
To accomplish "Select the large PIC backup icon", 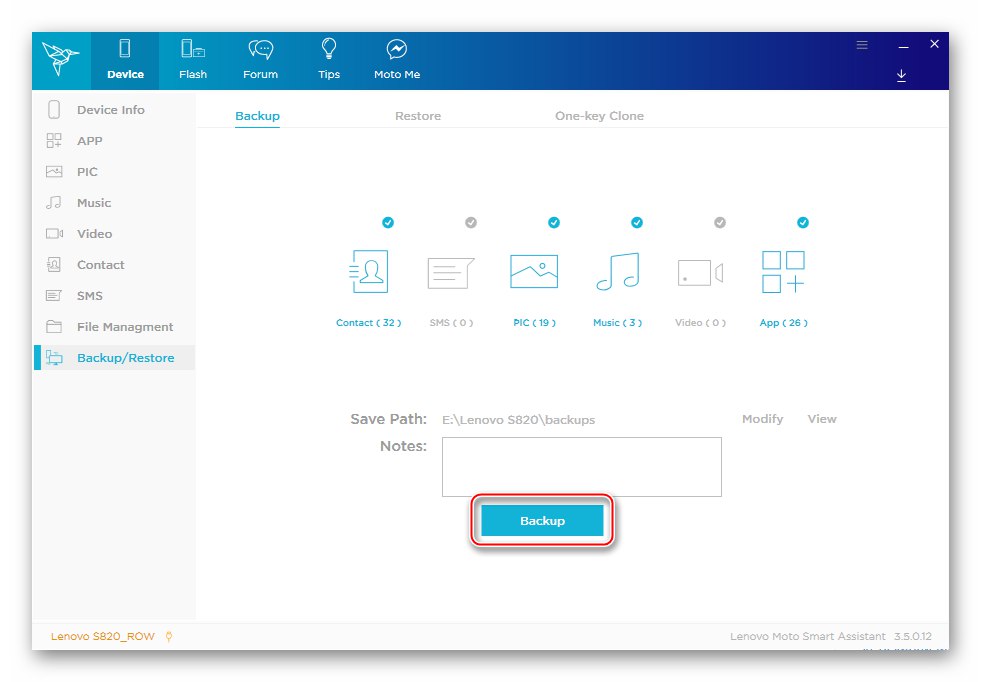I will pyautogui.click(x=534, y=272).
